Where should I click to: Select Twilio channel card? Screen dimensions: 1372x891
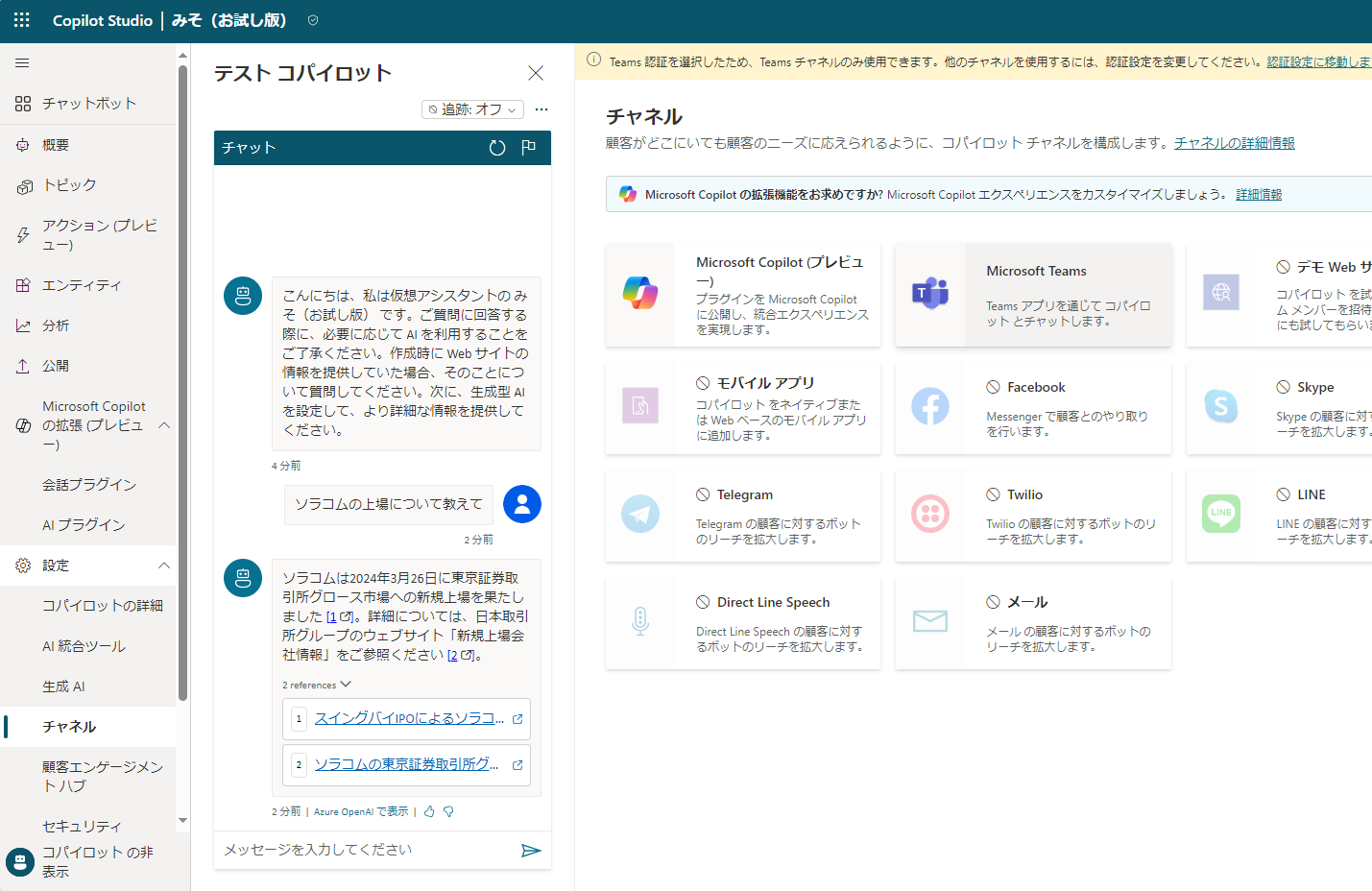(1034, 516)
